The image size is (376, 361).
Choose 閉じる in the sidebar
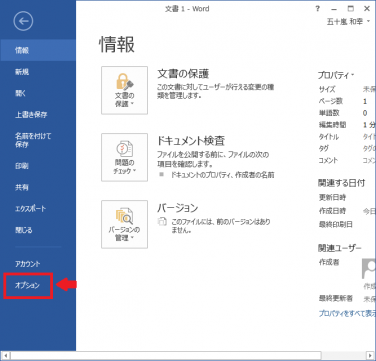(x=38, y=230)
